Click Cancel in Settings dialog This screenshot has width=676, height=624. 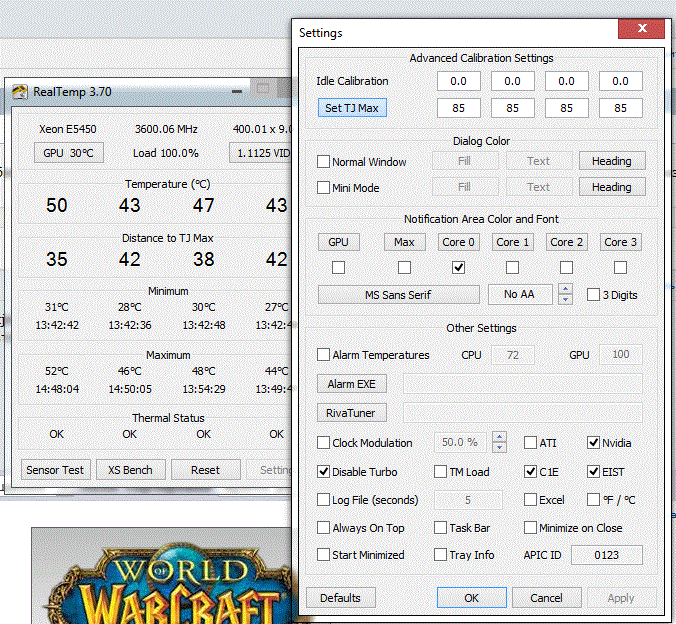pos(547,598)
